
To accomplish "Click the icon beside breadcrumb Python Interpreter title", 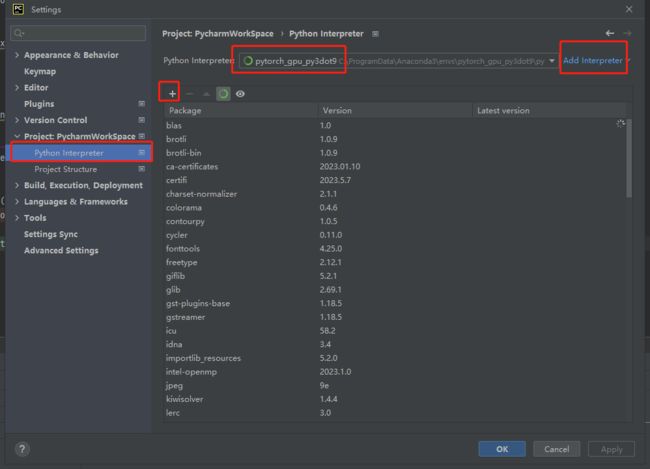I will click(375, 34).
